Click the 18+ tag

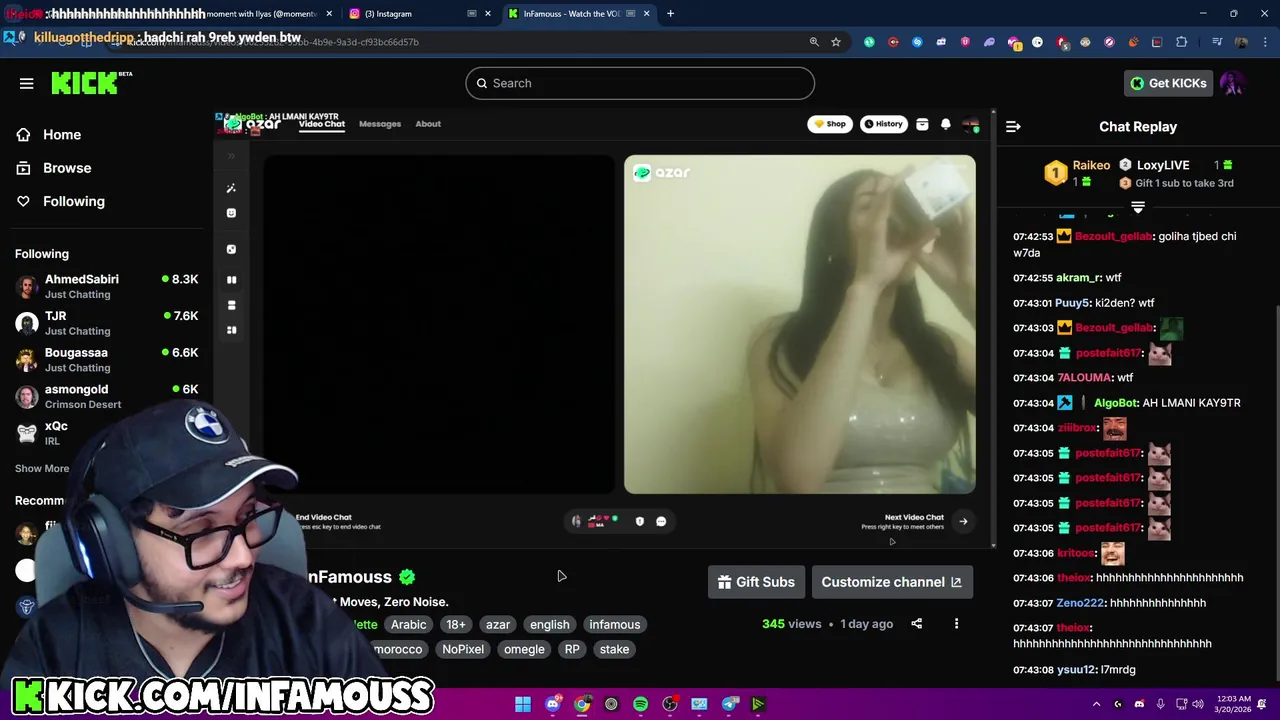pos(456,624)
